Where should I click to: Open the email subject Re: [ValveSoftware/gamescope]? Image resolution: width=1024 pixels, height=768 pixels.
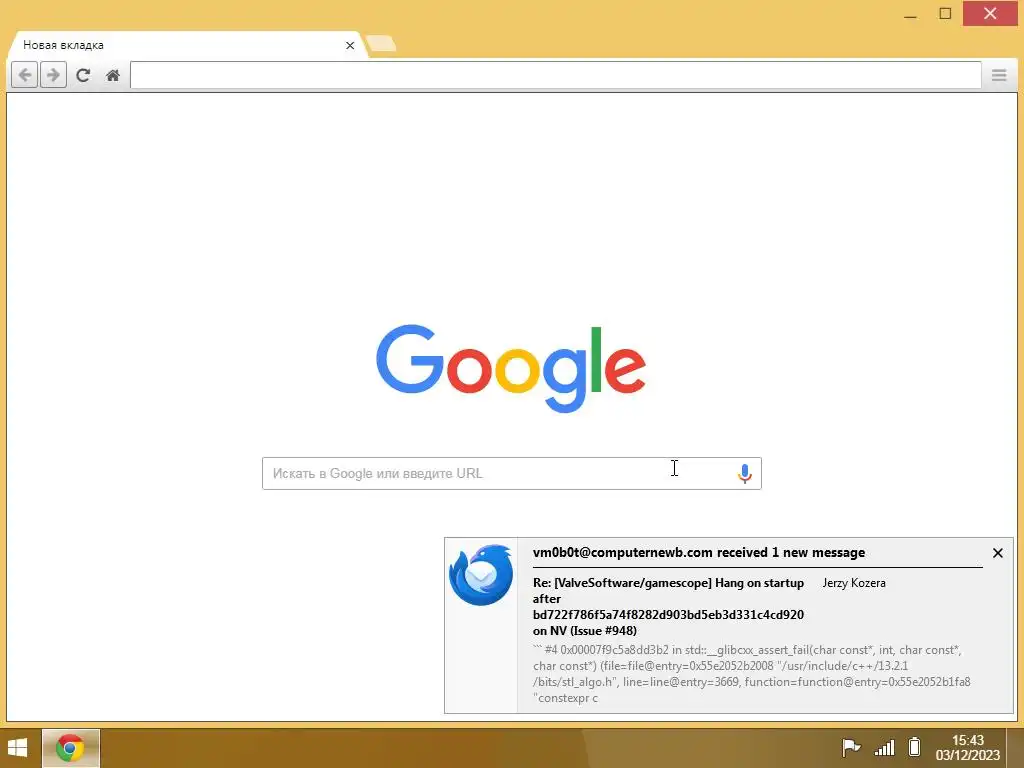pos(668,607)
